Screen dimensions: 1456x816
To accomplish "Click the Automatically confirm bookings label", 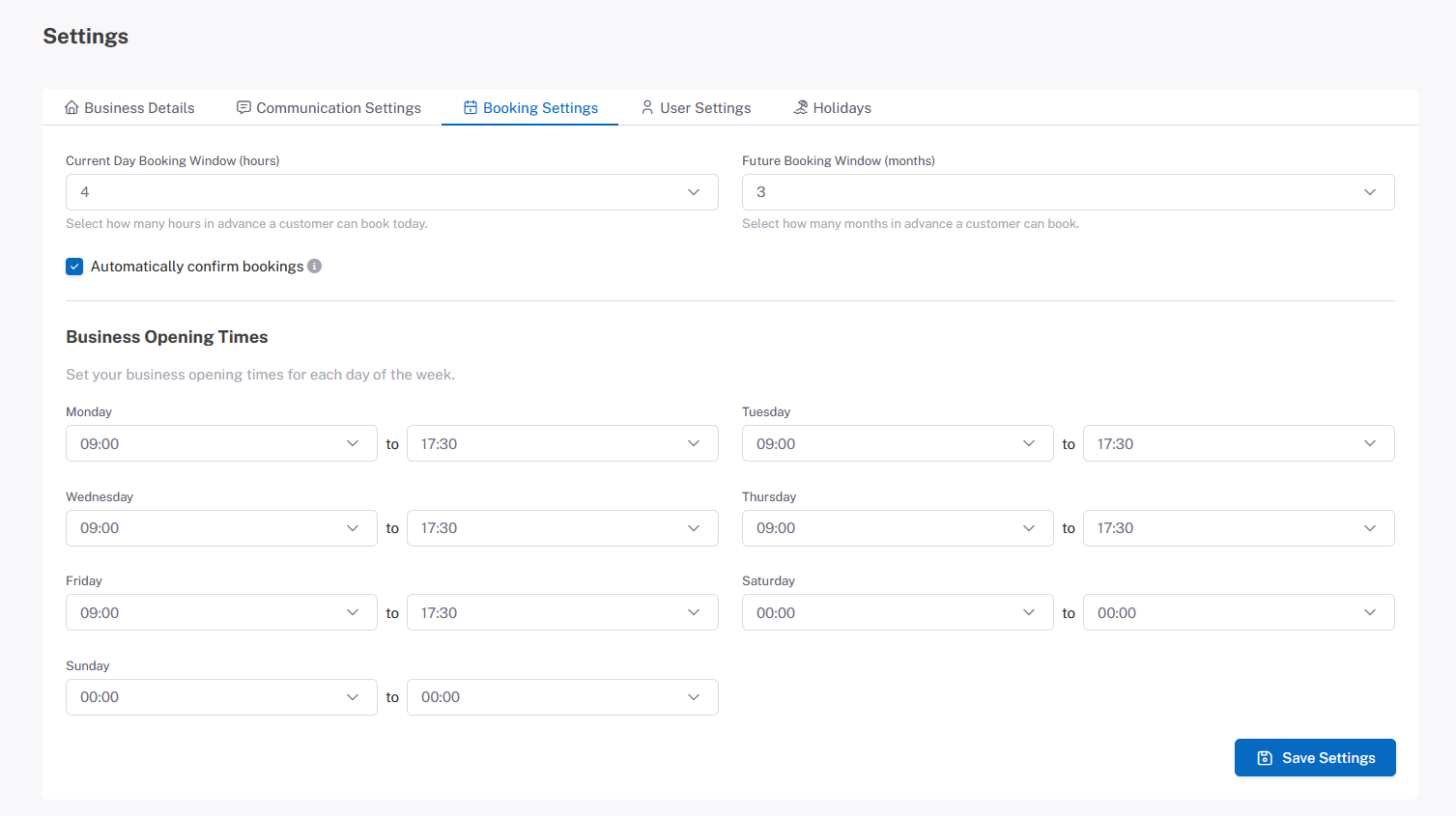I will coord(197,267).
